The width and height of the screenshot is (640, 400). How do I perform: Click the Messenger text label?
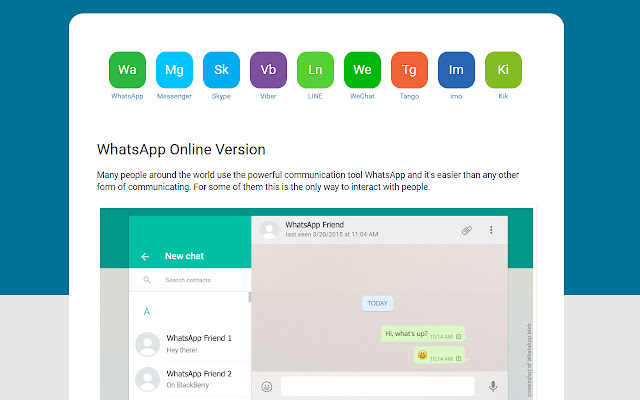(174, 96)
